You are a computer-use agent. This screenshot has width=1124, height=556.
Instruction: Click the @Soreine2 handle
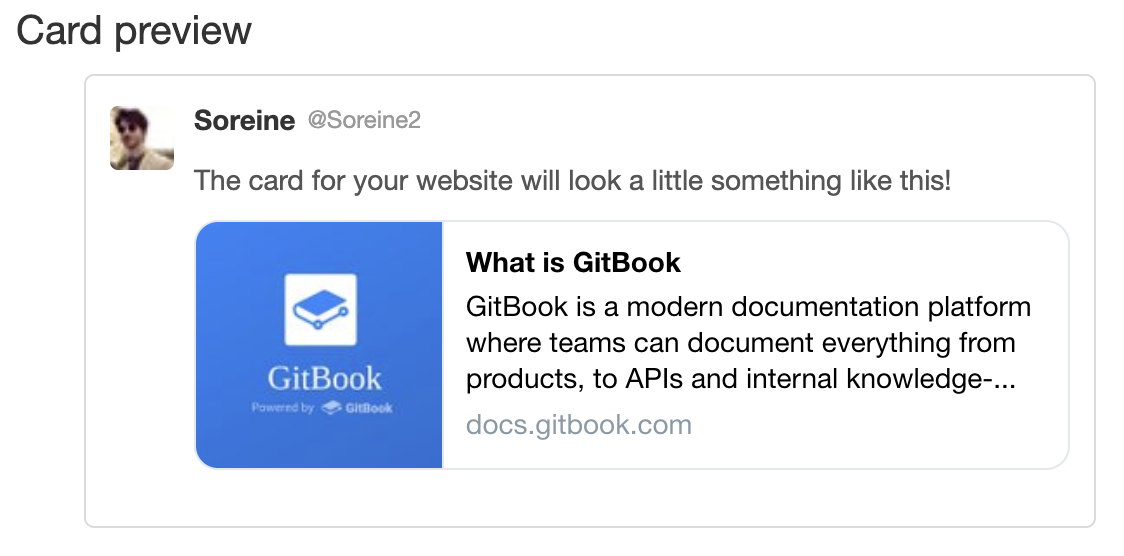364,120
